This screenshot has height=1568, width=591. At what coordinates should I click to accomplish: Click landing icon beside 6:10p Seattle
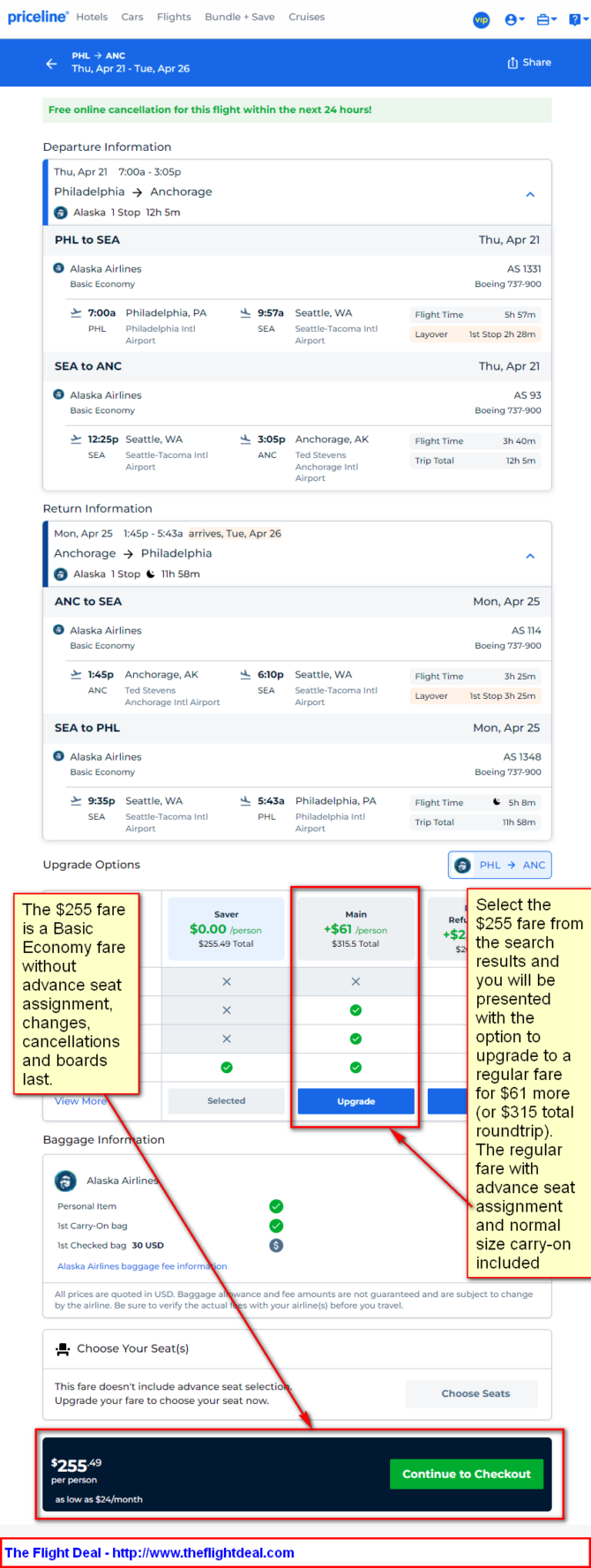[x=245, y=674]
